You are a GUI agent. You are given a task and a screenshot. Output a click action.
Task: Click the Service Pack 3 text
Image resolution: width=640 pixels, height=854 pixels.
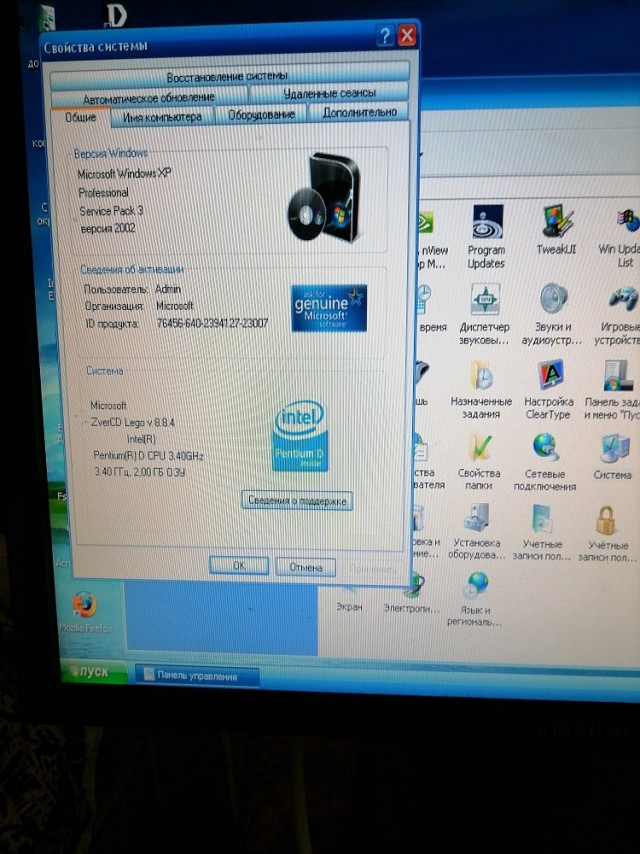[x=112, y=211]
